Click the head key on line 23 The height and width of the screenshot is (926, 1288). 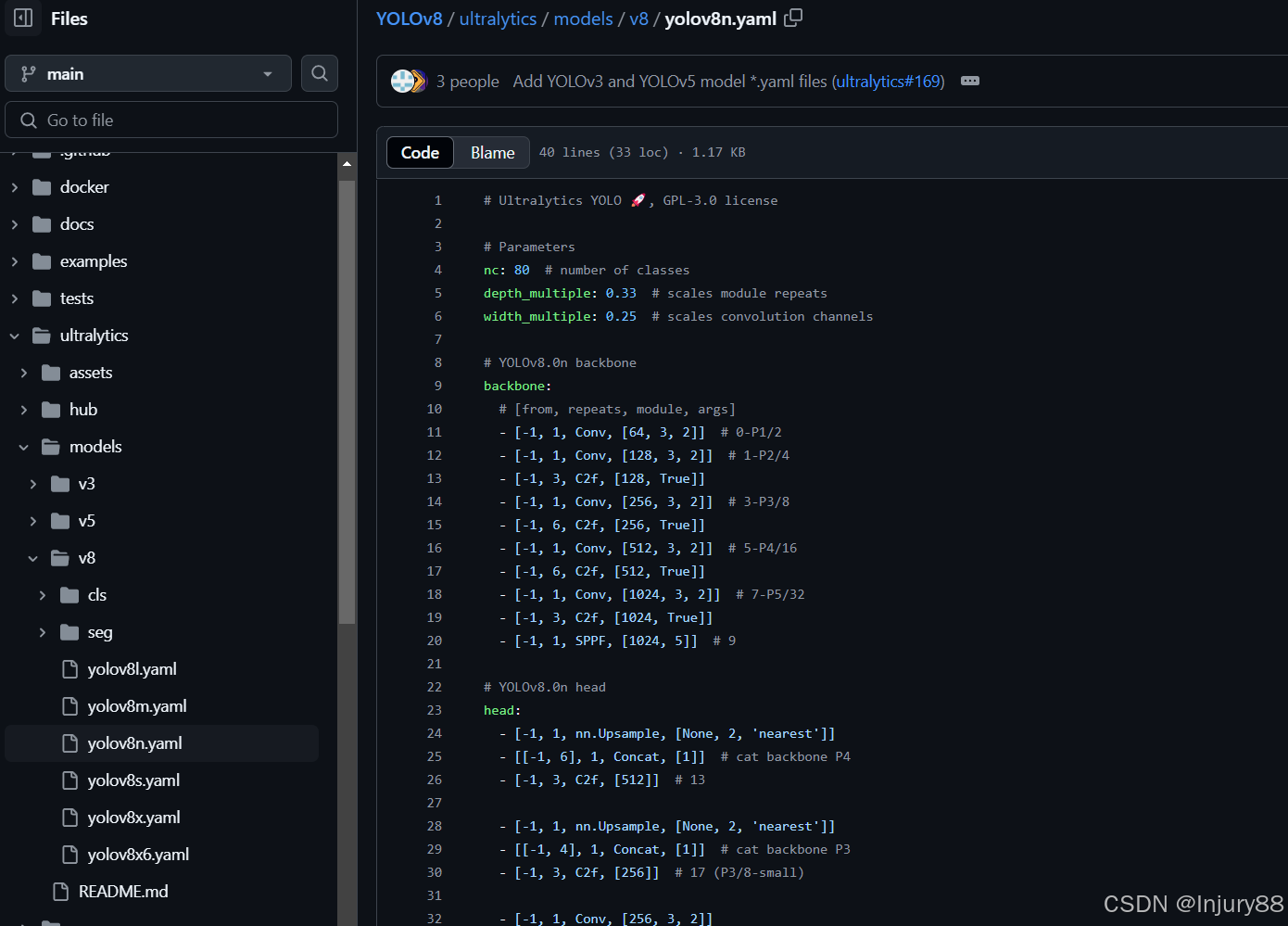[499, 710]
